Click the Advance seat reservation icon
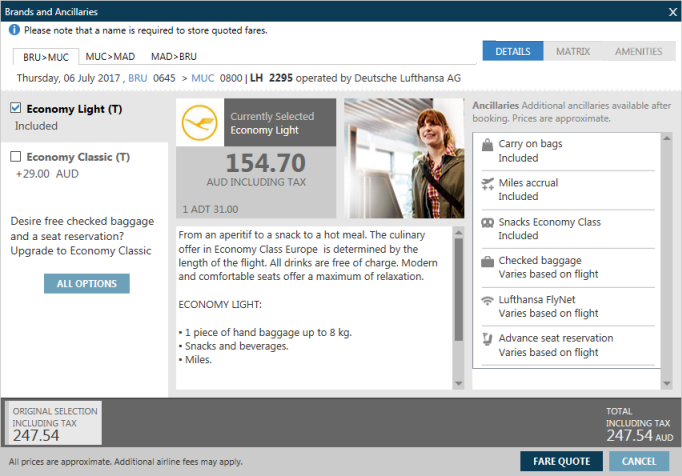Viewport: 682px width, 476px height. [487, 340]
